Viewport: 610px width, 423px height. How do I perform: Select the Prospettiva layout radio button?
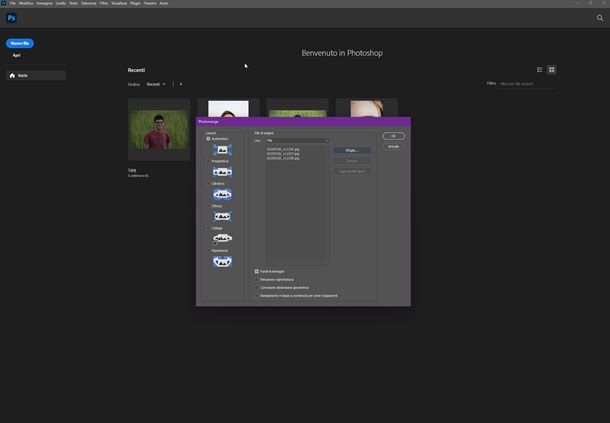pos(208,161)
